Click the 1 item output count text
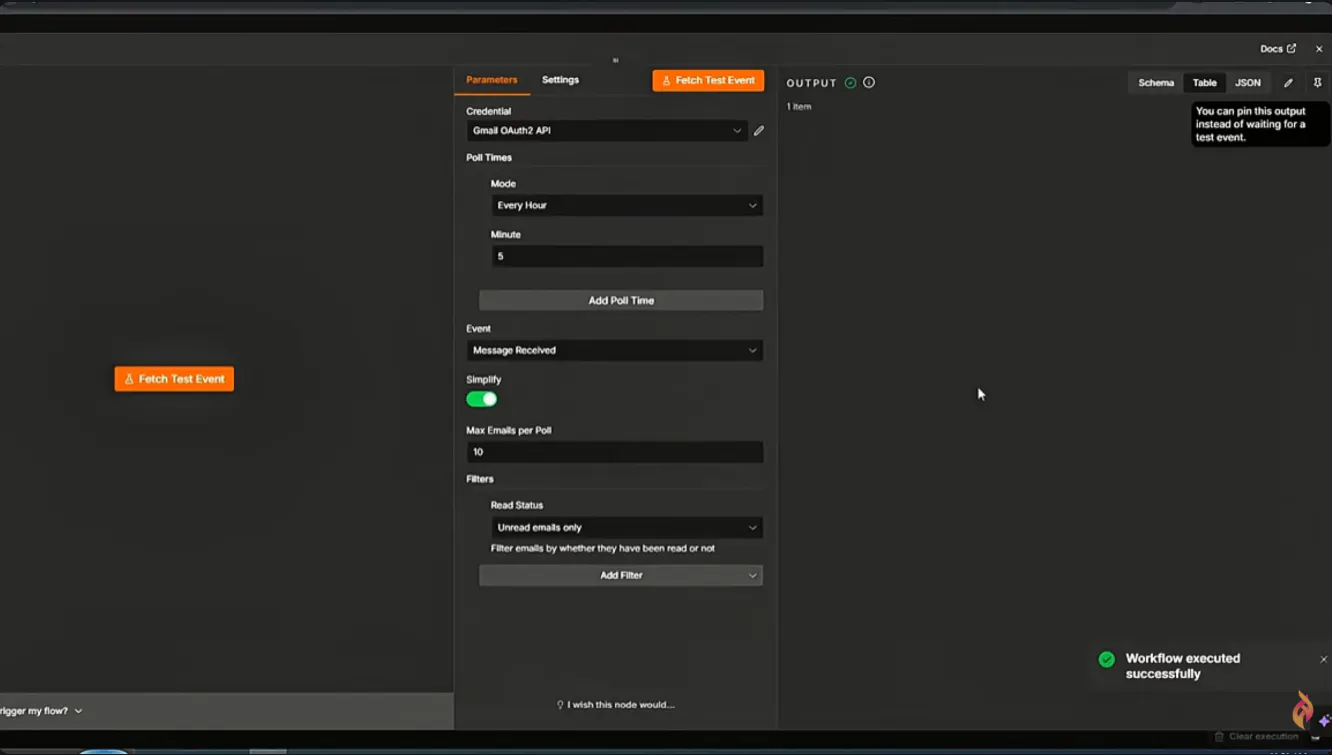Screen dimensions: 1332x755 click(799, 107)
